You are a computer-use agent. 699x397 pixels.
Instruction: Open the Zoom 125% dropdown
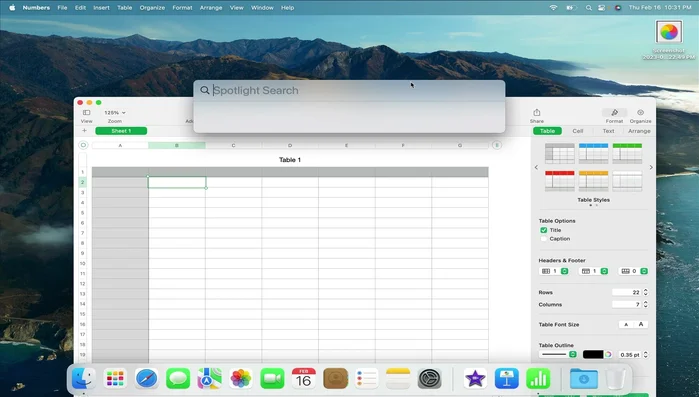[x=115, y=113]
